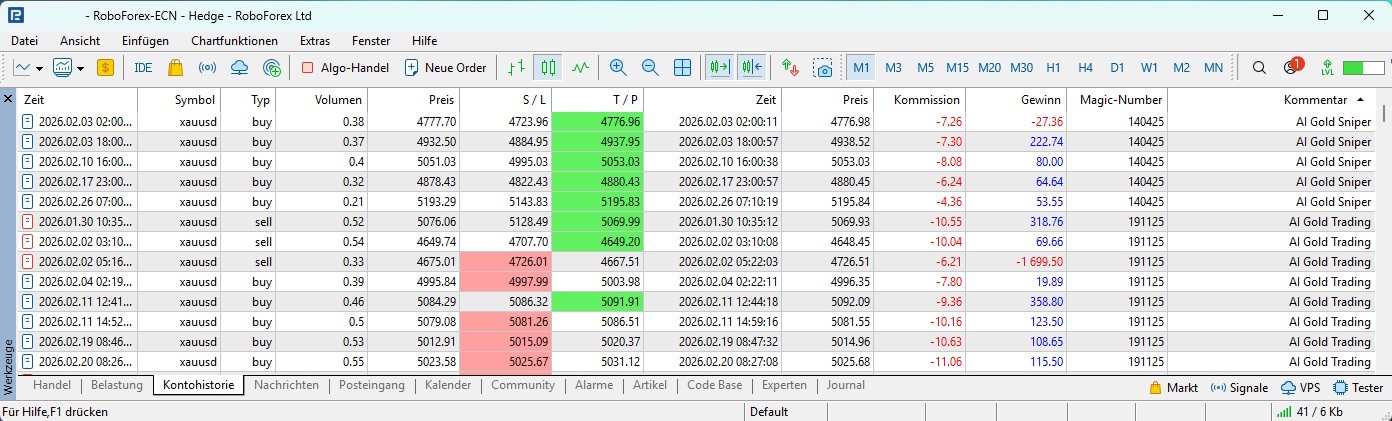Switch chart to candlestick view
Viewport: 1392px width, 421px height.
coord(547,68)
